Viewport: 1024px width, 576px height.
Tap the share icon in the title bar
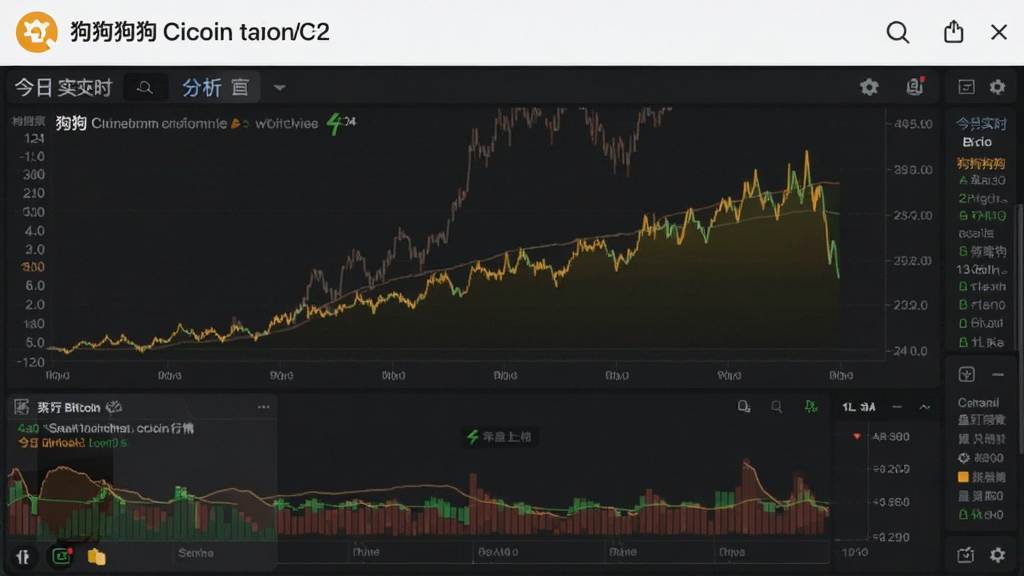pos(953,31)
